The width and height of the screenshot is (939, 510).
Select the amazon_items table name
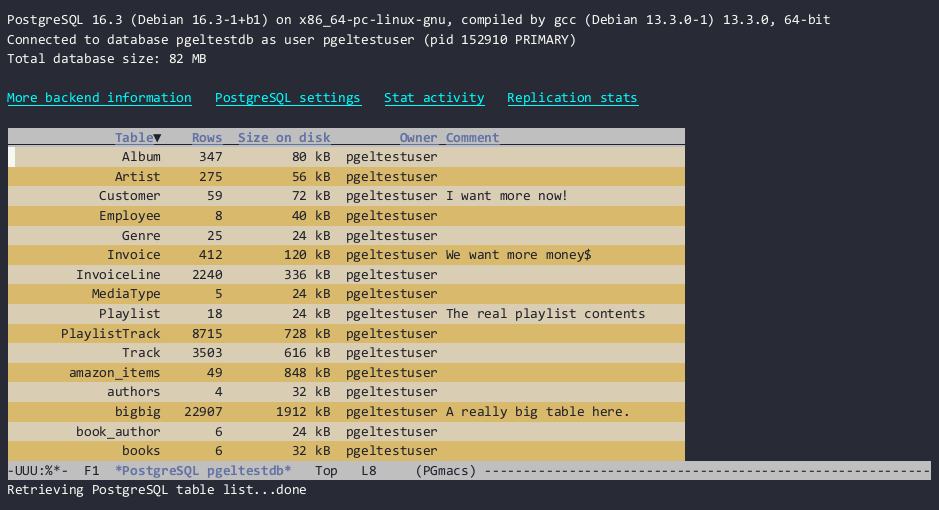pyautogui.click(x=114, y=372)
